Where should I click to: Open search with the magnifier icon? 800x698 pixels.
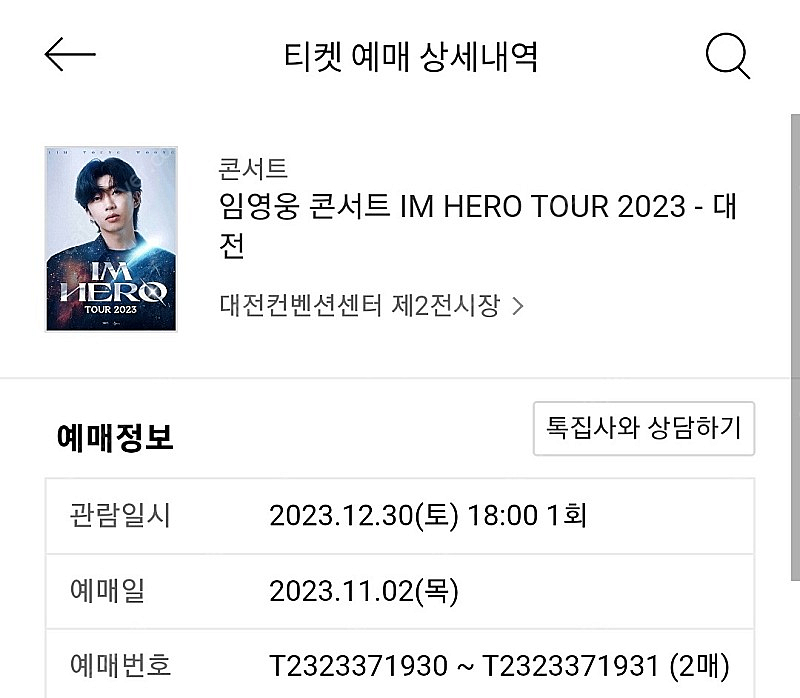[x=727, y=56]
